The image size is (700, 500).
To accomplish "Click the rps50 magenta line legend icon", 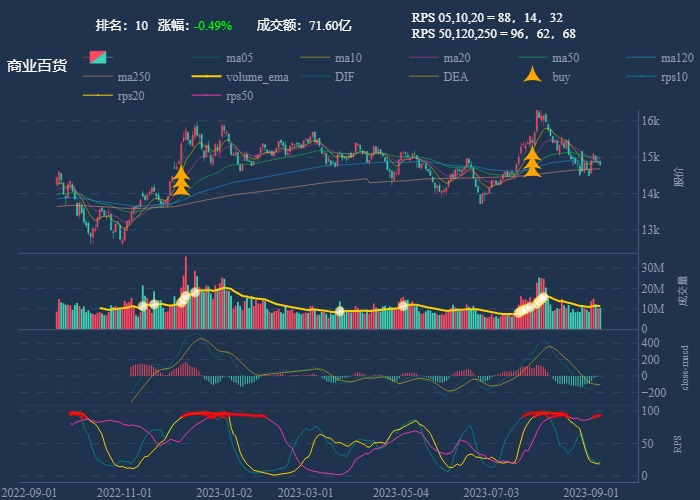I will point(208,96).
